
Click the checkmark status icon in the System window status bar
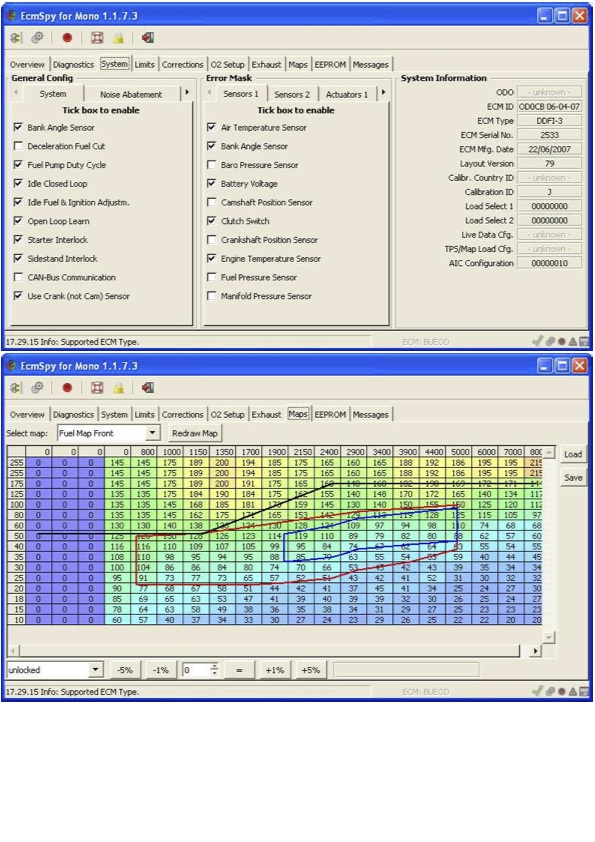(x=538, y=341)
